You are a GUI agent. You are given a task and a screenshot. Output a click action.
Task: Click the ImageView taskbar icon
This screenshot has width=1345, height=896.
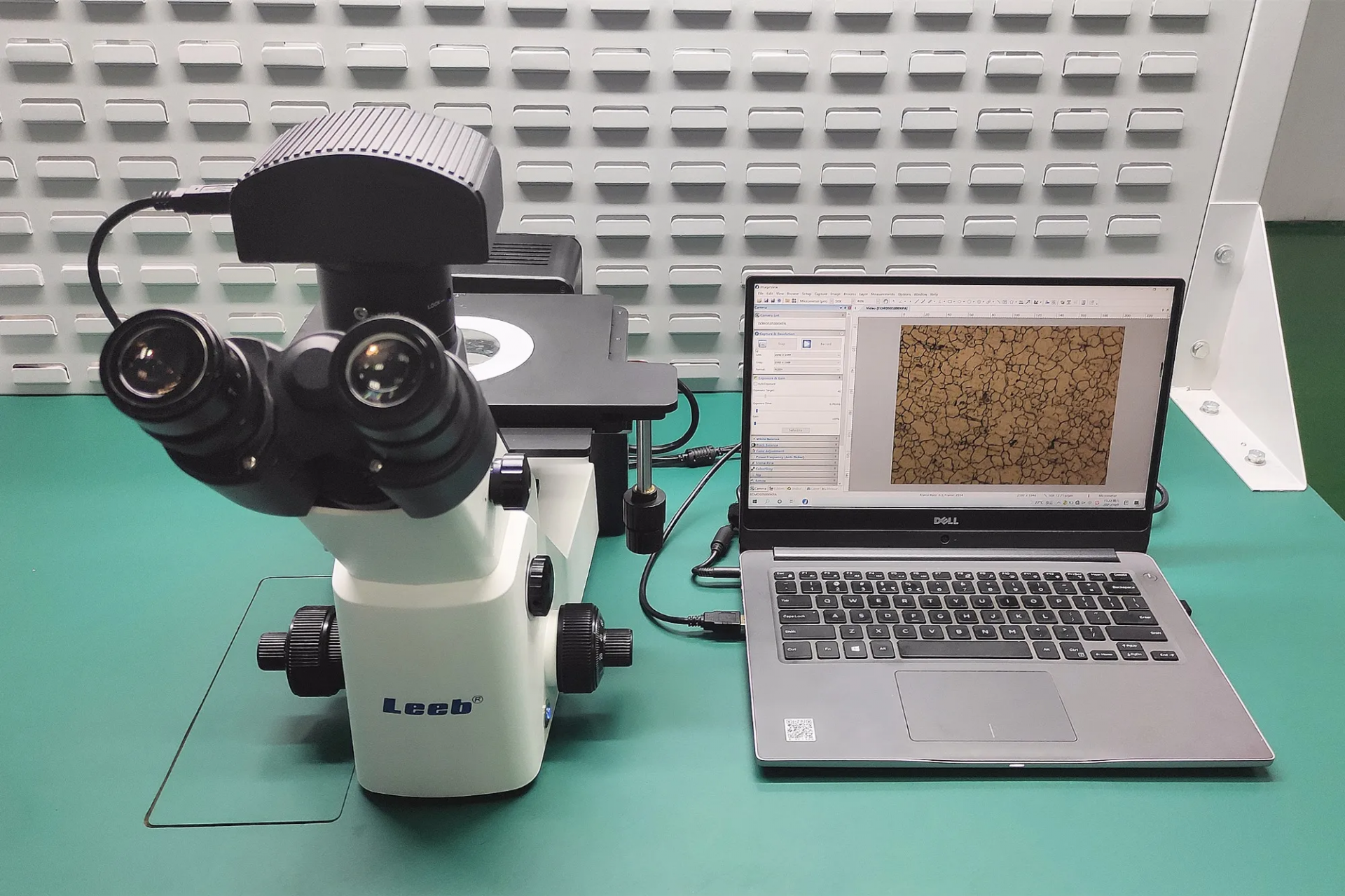(x=805, y=502)
